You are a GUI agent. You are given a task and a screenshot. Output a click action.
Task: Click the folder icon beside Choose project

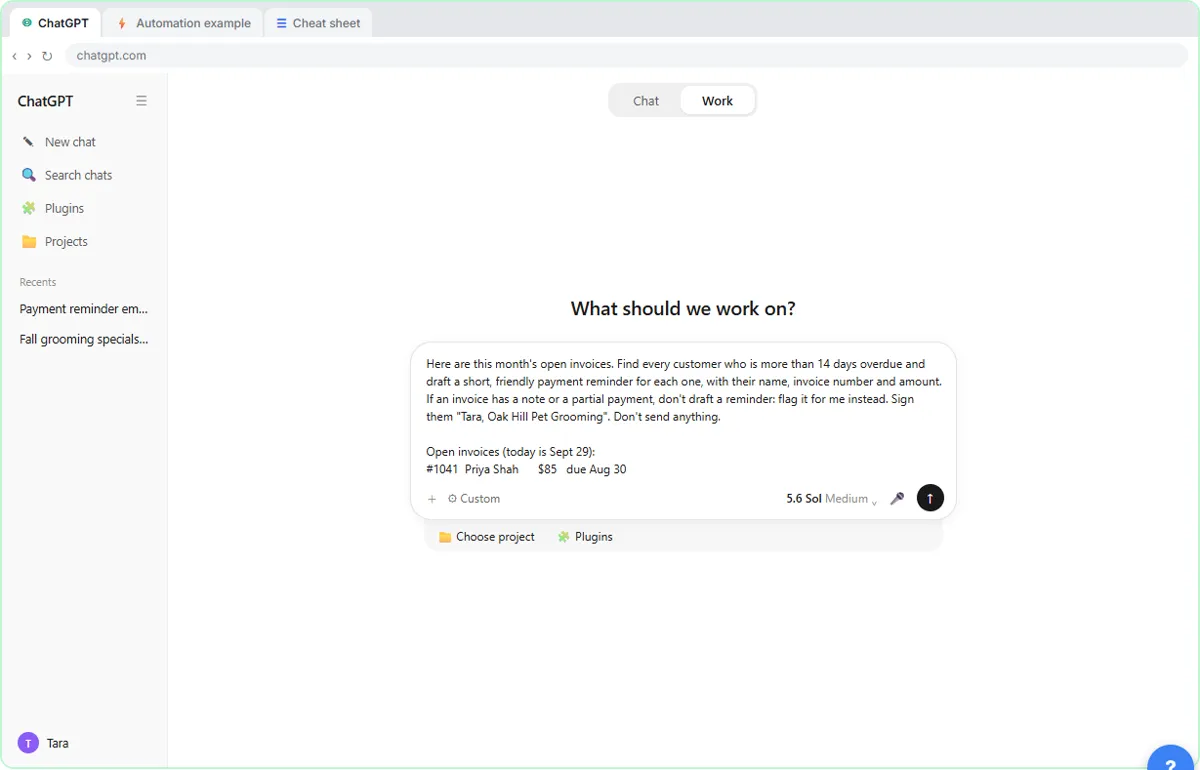pos(445,537)
